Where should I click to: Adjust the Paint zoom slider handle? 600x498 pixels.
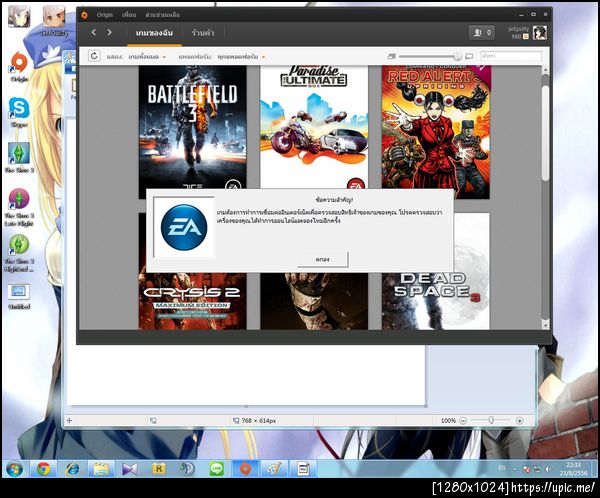coord(491,421)
